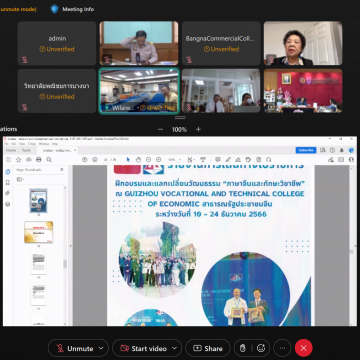Click the Unmute microphone button
Image resolution: width=360 pixels, height=360 pixels.
coord(75,348)
